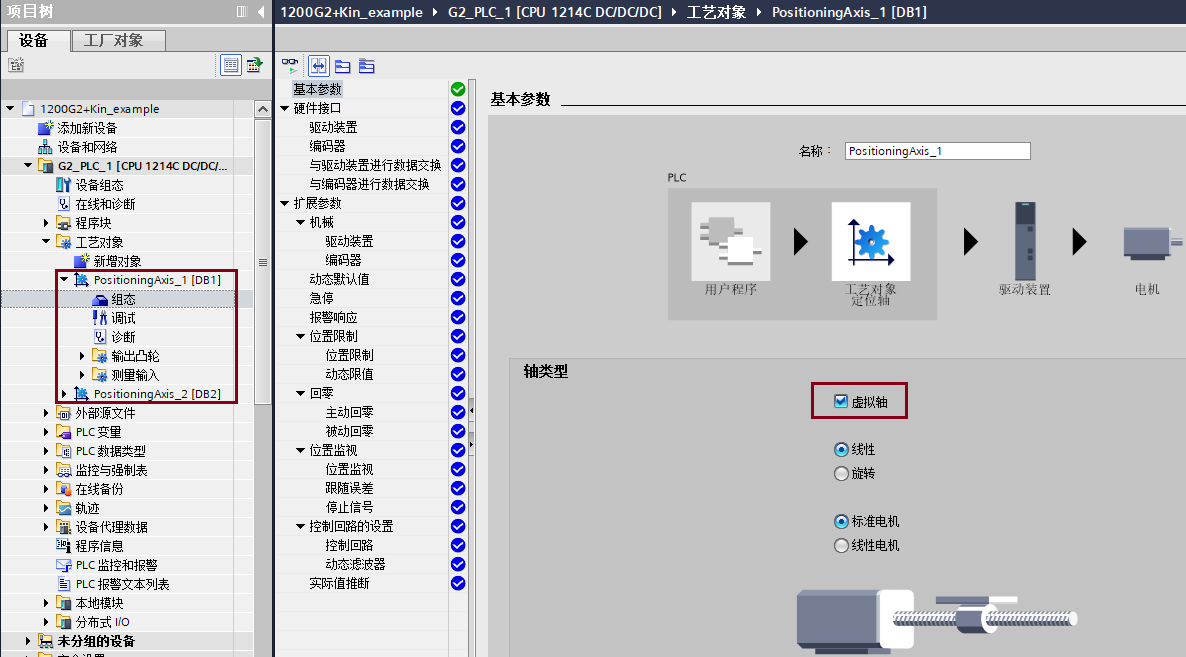
Task: Click the green status checkmark beside 基本参数
Action: 458,89
